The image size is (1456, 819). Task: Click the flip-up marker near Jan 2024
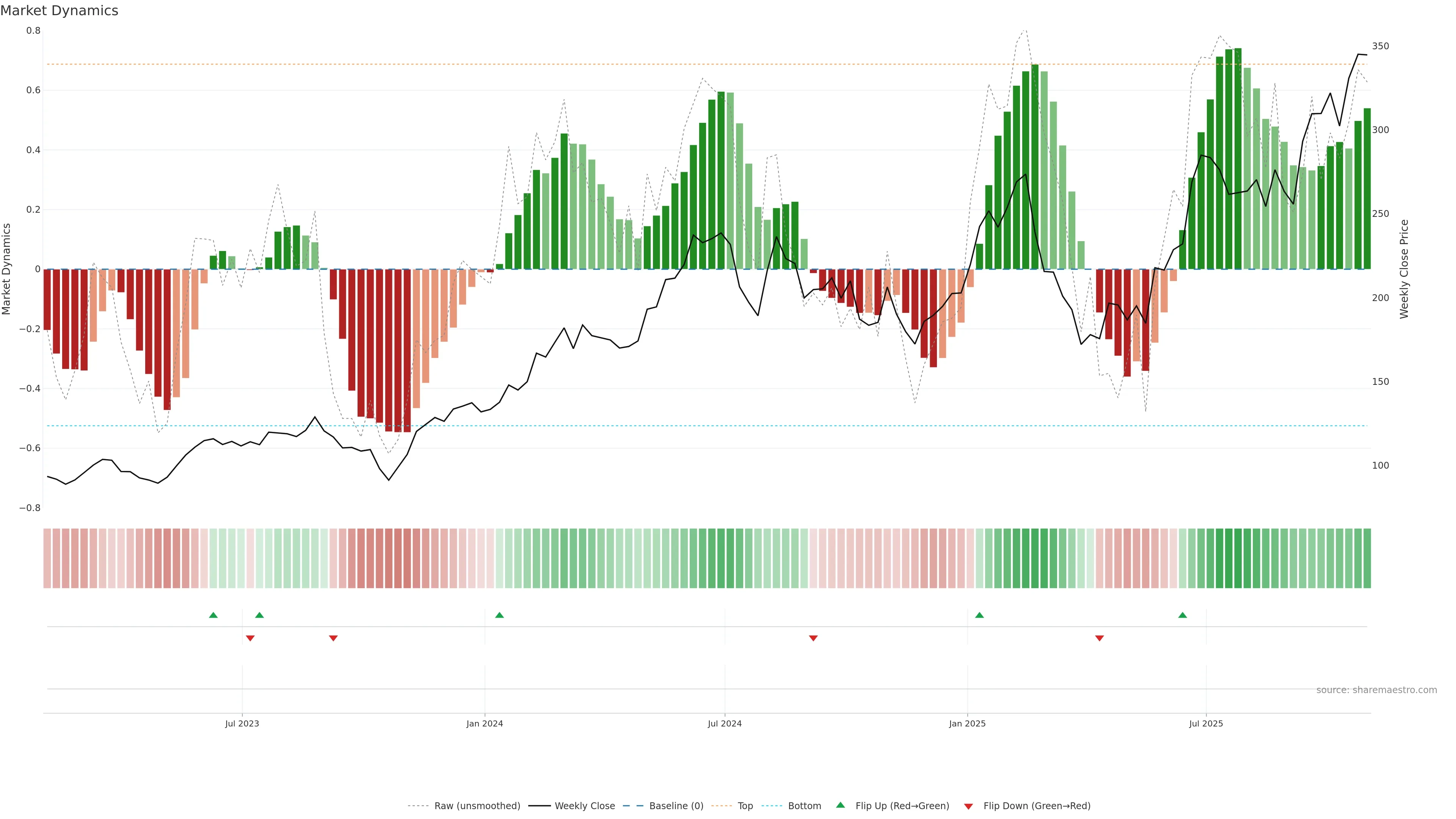(x=499, y=615)
